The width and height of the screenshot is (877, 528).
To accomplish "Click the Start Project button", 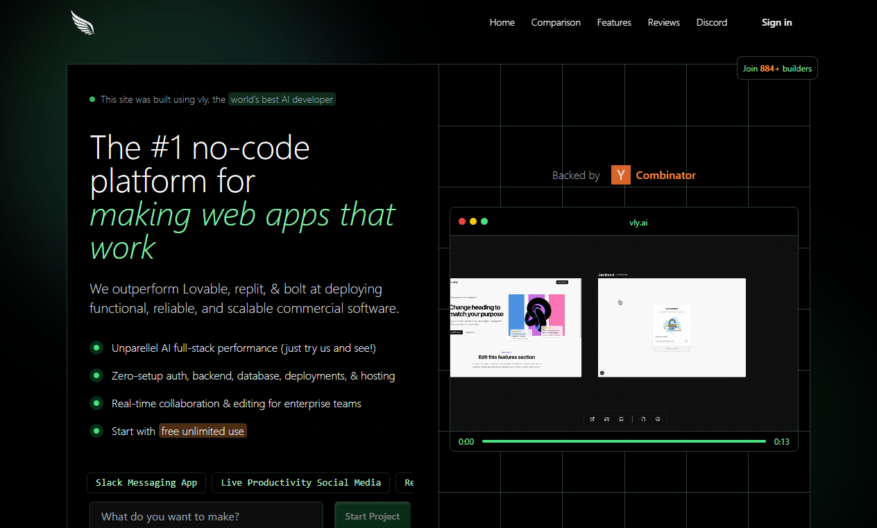I will point(373,515).
